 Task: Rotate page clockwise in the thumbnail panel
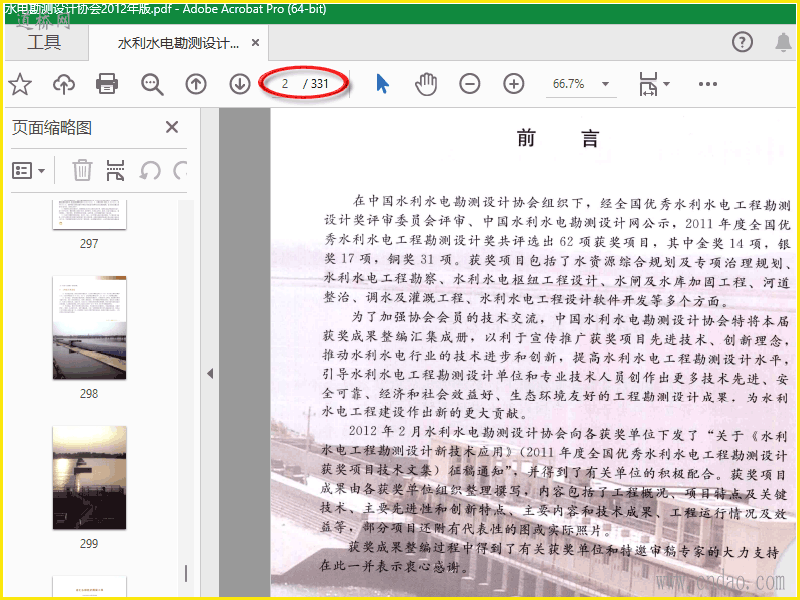[x=180, y=170]
